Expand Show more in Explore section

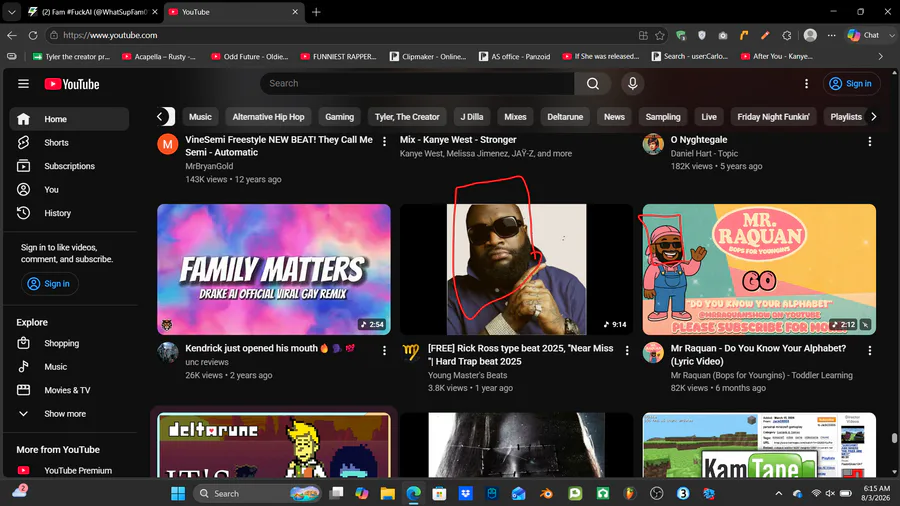click(x=69, y=414)
